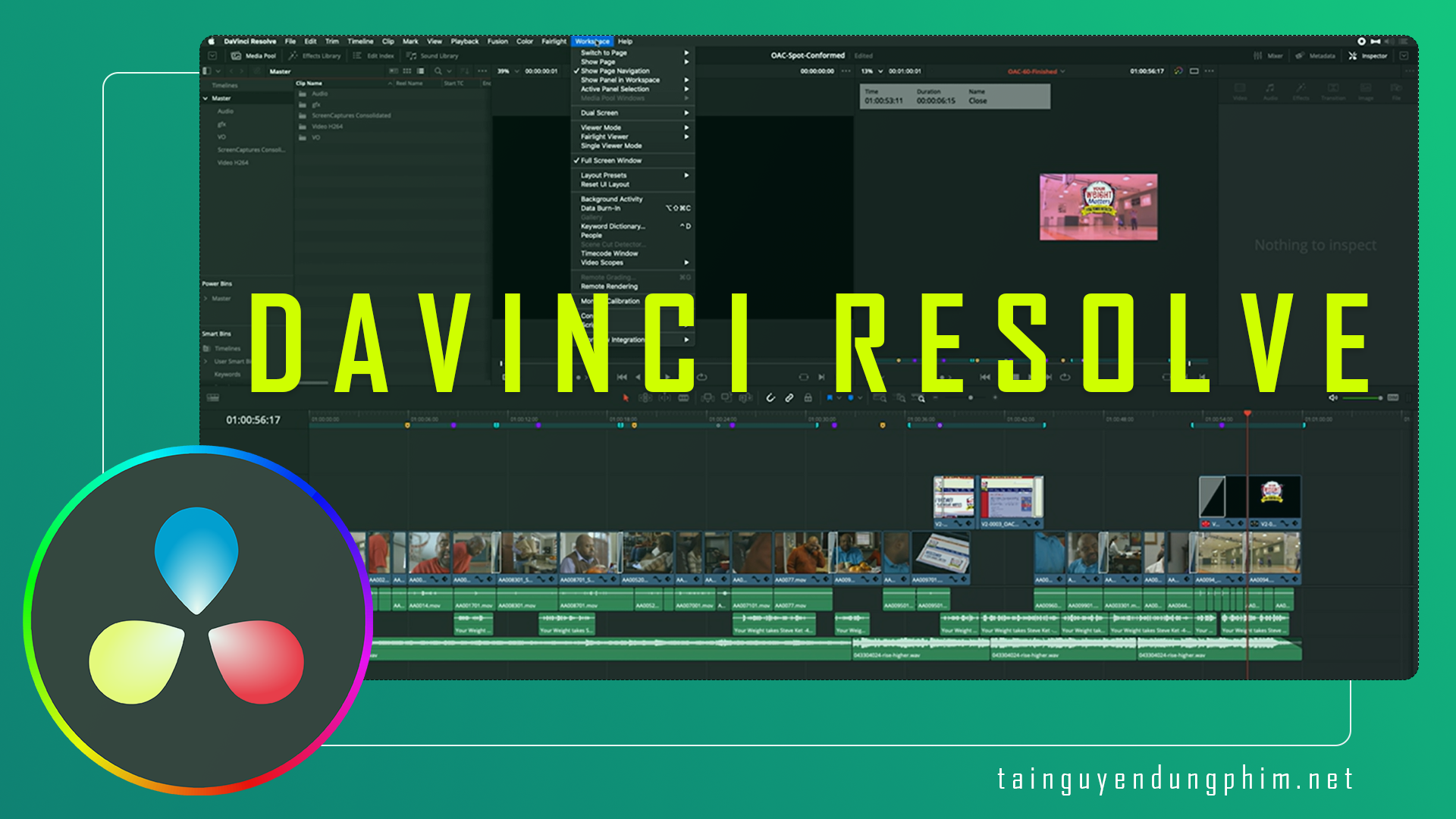Viewport: 1456px width, 819px height.
Task: Click the Inspector panel button
Action: tap(1368, 55)
